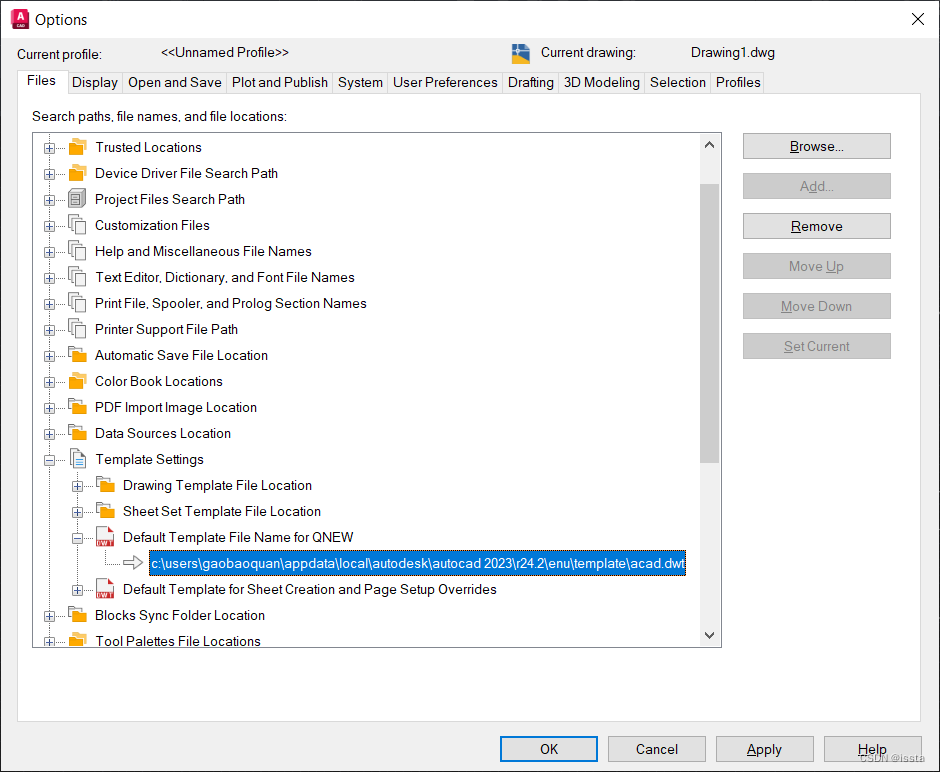Viewport: 940px width, 772px height.
Task: Expand the Customization Files node
Action: (50, 226)
